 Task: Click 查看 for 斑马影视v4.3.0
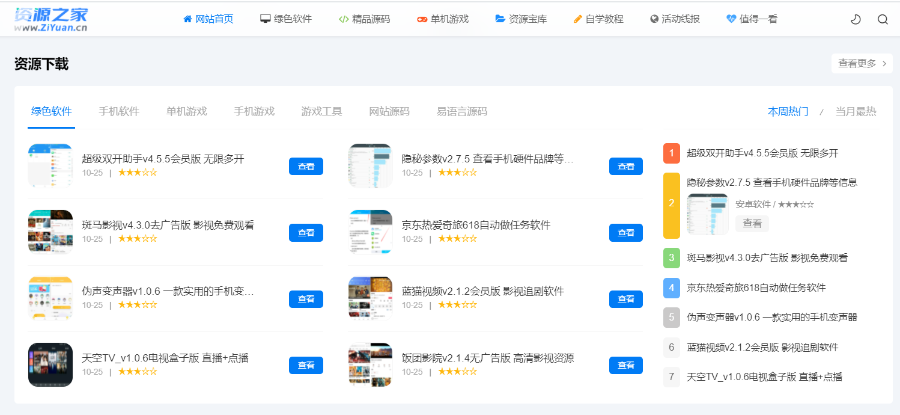click(306, 232)
